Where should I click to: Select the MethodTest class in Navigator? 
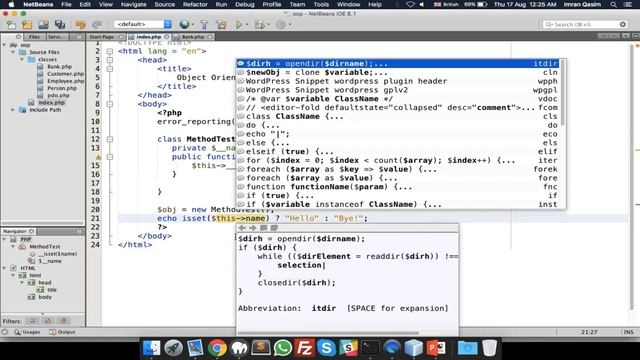point(44,247)
